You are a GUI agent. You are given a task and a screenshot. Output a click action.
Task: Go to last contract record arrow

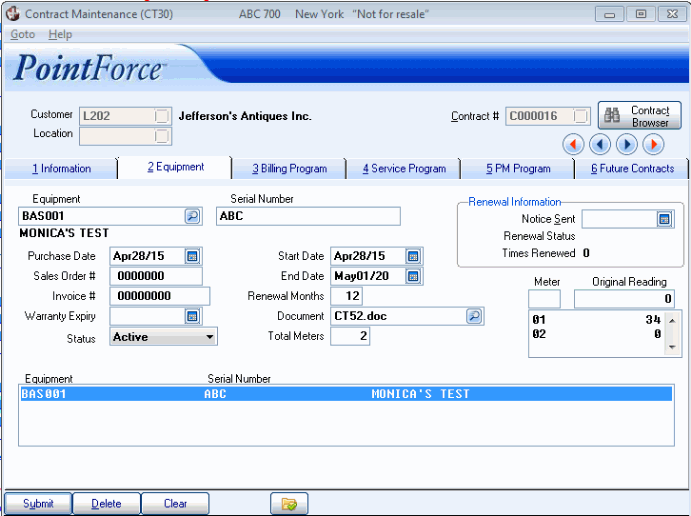pos(653,145)
